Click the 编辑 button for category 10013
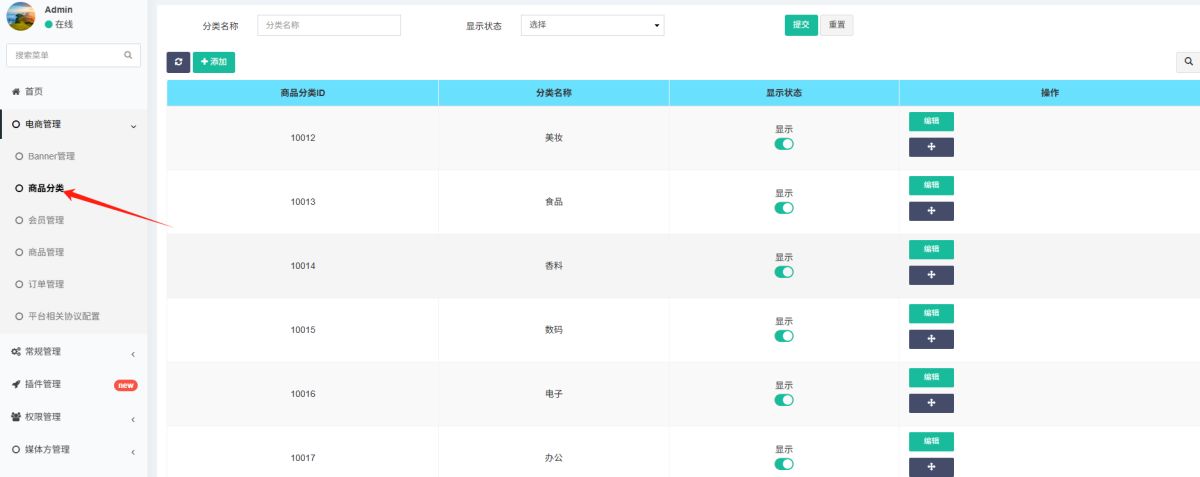Screen dimensions: 1200x477 [931, 185]
